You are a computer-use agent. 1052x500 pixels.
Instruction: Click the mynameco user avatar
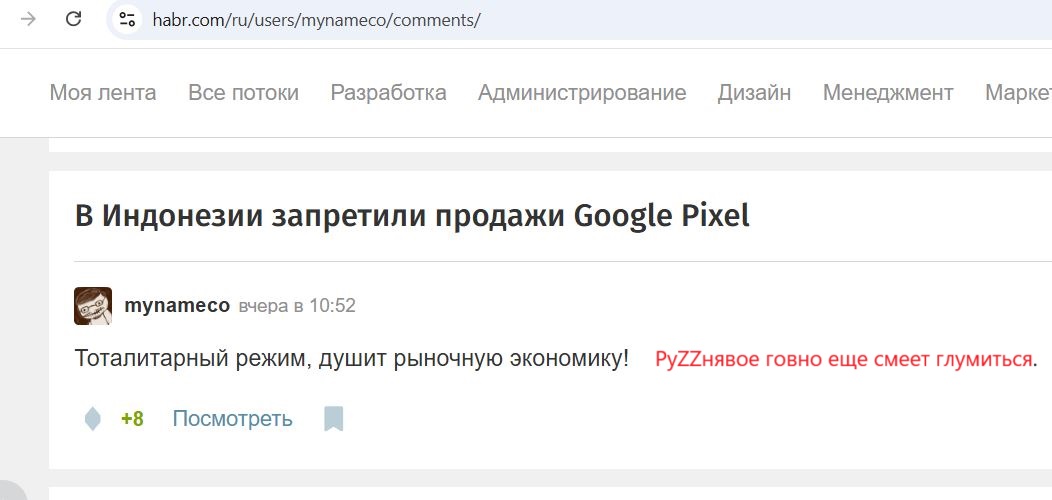click(93, 306)
